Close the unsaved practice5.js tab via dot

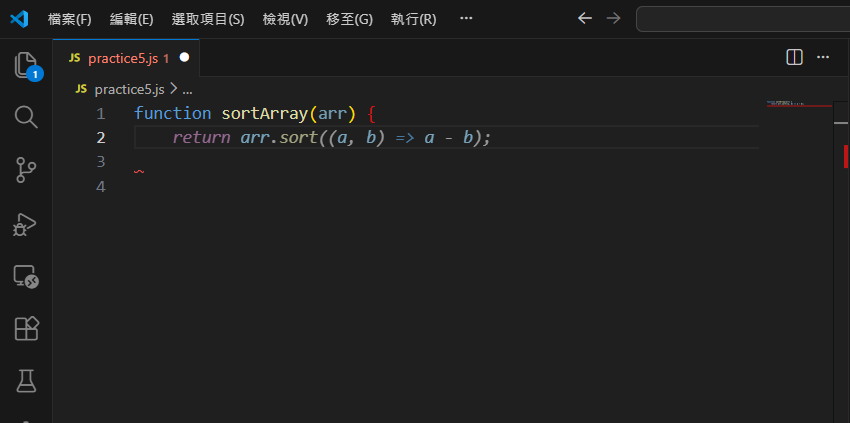click(x=184, y=58)
